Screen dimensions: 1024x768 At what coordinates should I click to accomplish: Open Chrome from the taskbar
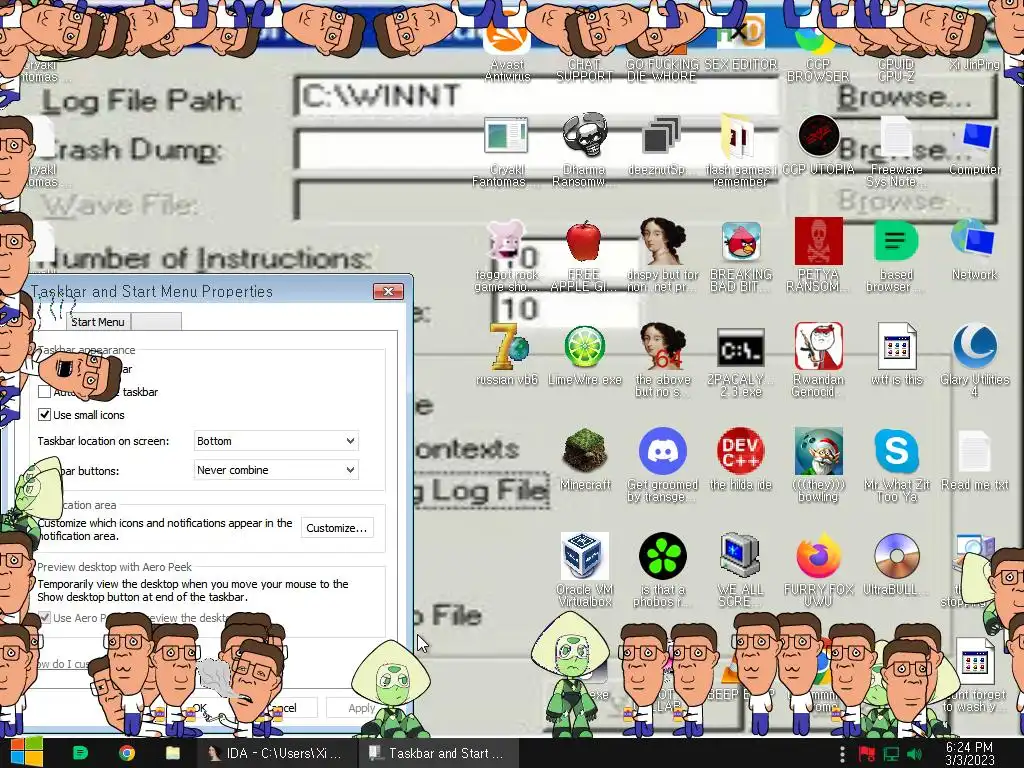[127, 753]
